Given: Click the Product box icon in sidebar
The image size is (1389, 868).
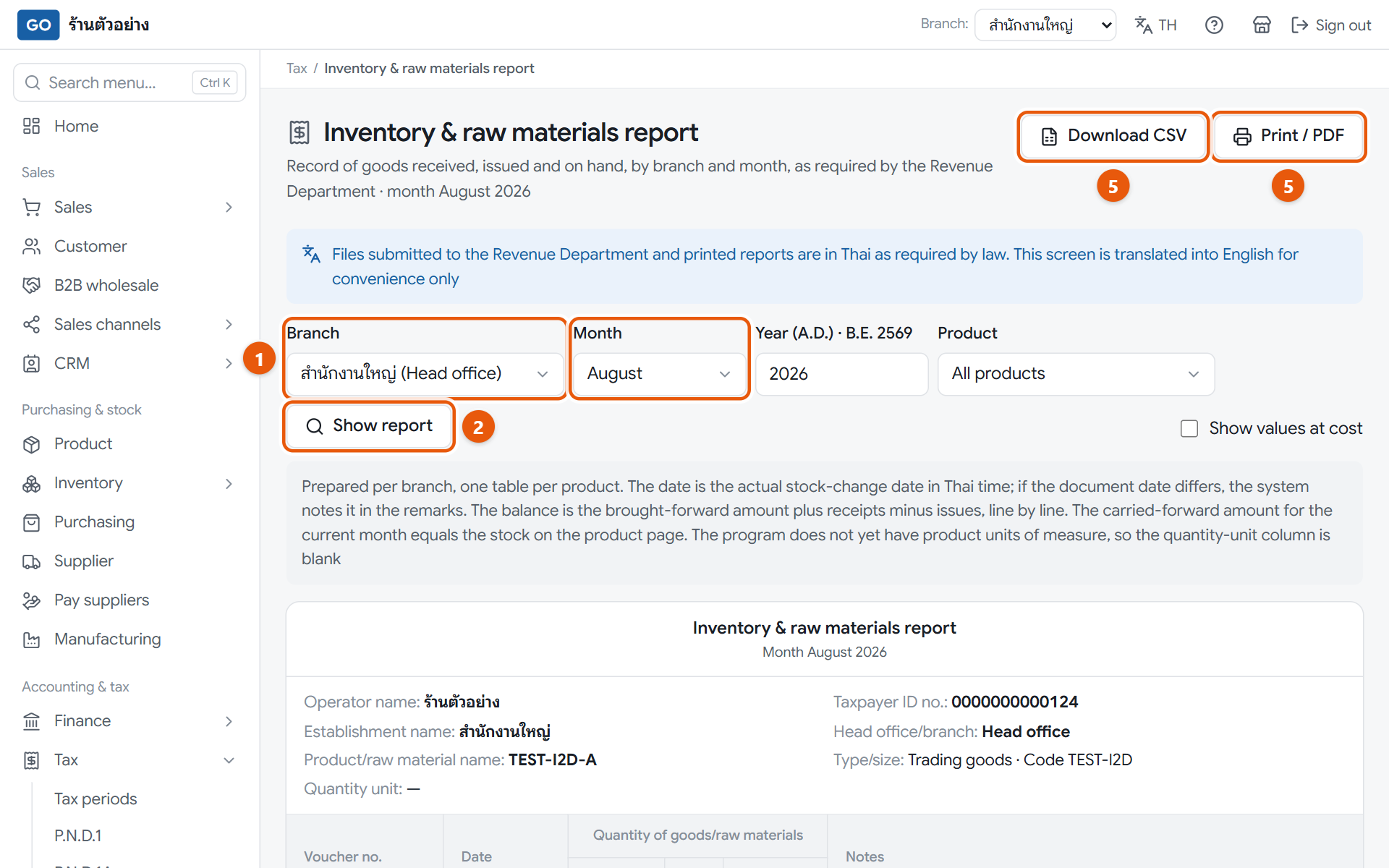Looking at the screenshot, I should click(x=31, y=444).
